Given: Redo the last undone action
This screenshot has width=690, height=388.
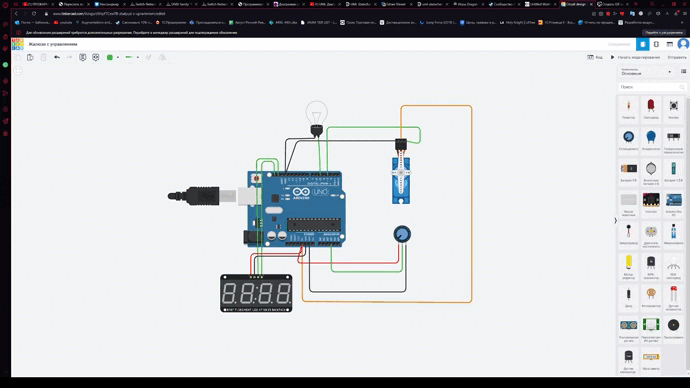Looking at the screenshot, I should (x=69, y=57).
